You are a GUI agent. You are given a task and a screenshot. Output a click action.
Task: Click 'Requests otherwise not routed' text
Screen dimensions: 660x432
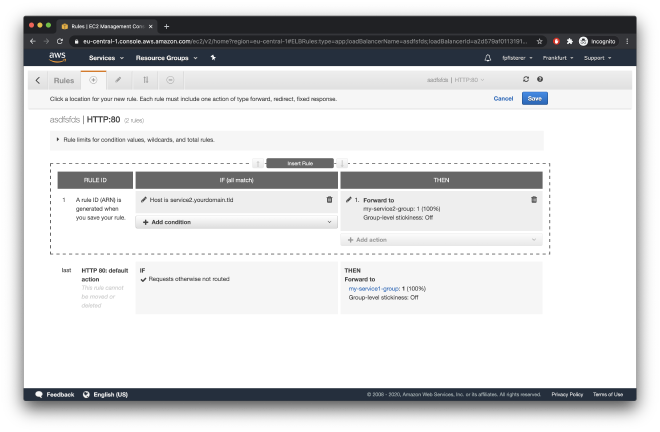tap(189, 279)
